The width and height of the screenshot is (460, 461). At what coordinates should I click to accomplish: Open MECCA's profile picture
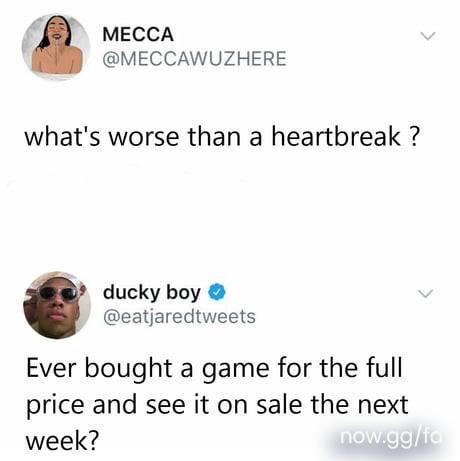pos(56,47)
